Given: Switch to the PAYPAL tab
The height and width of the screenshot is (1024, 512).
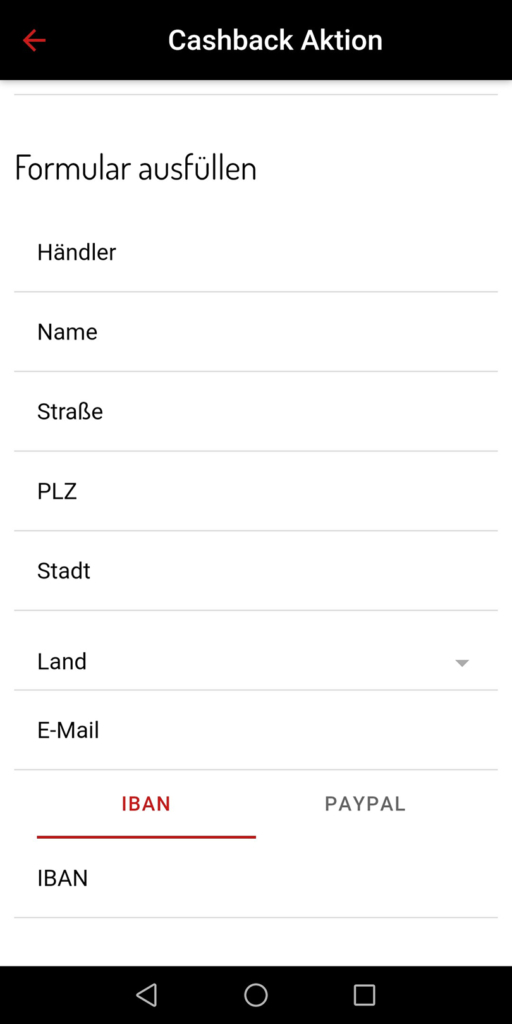Looking at the screenshot, I should [365, 804].
